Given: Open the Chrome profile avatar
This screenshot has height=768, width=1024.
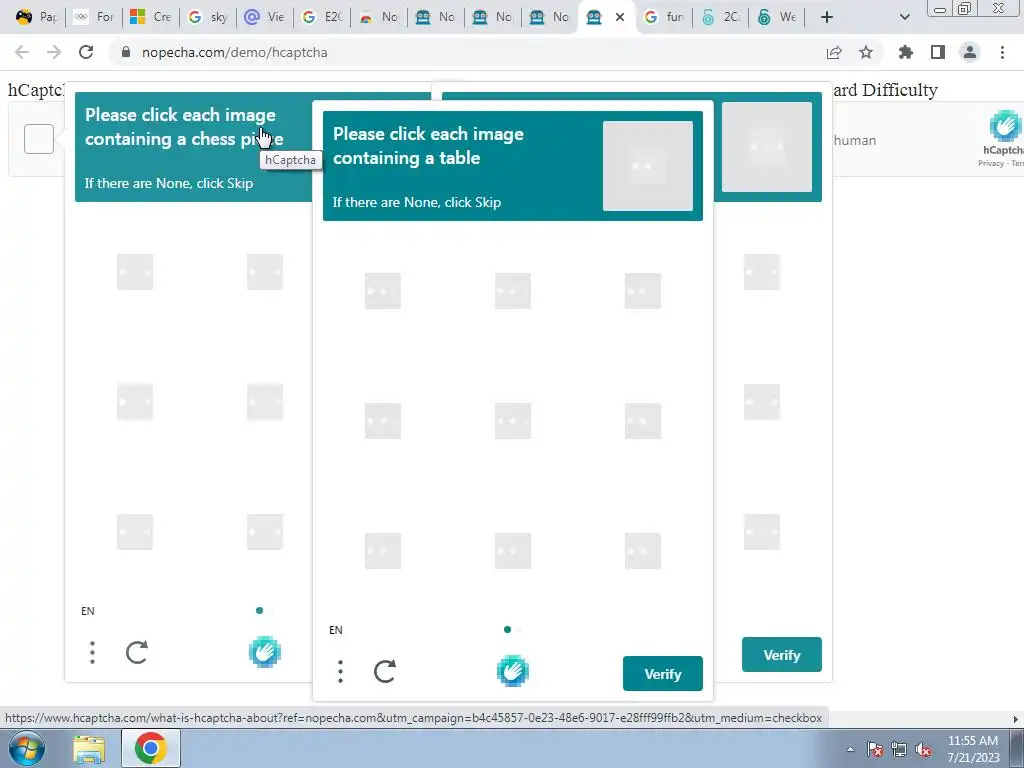Looking at the screenshot, I should coord(970,52).
